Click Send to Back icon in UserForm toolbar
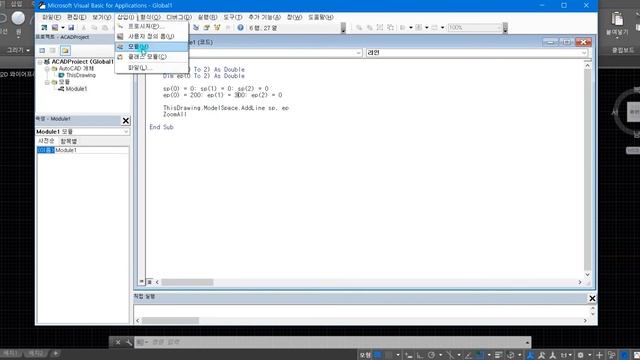 (369, 28)
